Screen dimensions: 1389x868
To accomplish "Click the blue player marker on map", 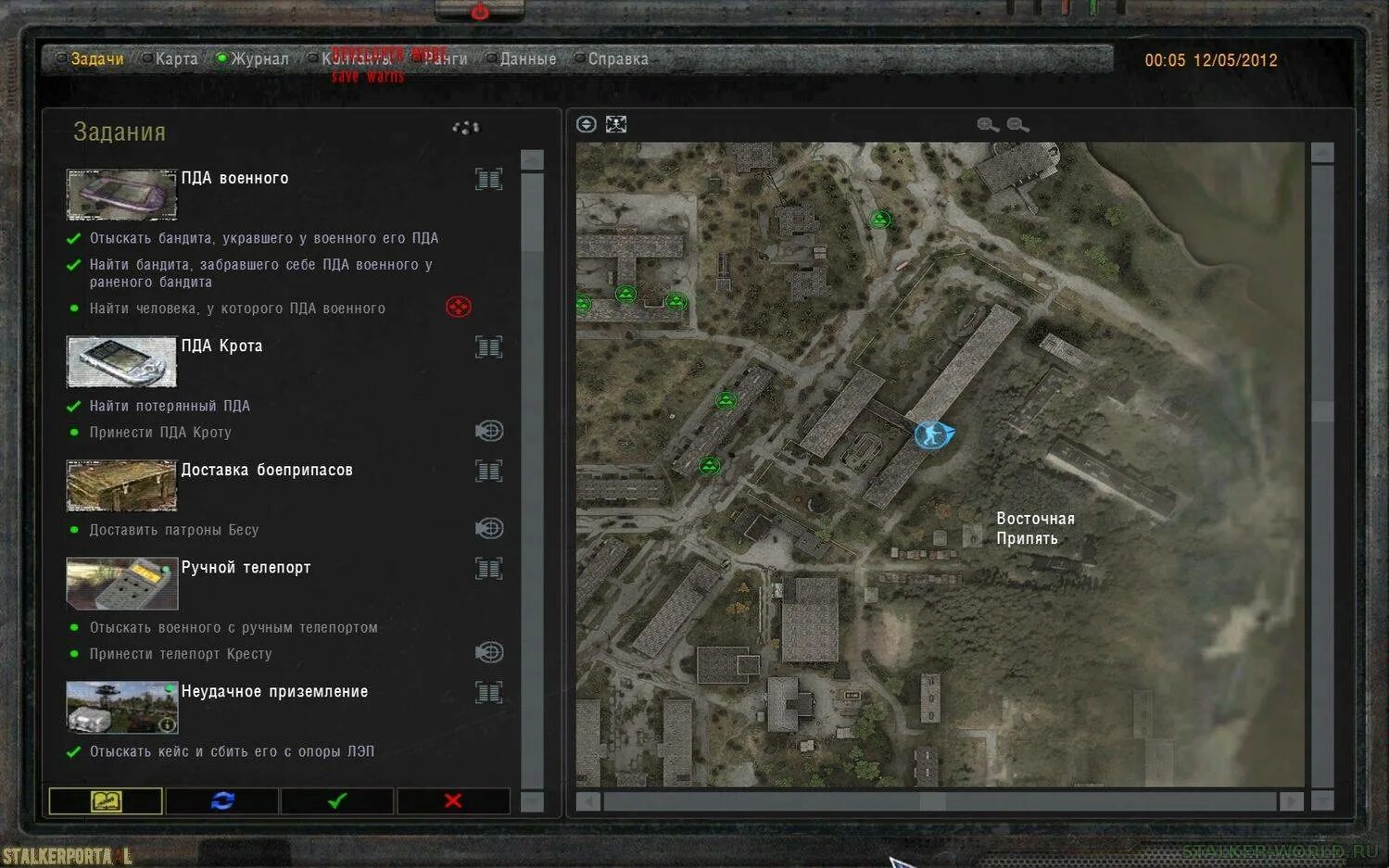I will click(933, 434).
